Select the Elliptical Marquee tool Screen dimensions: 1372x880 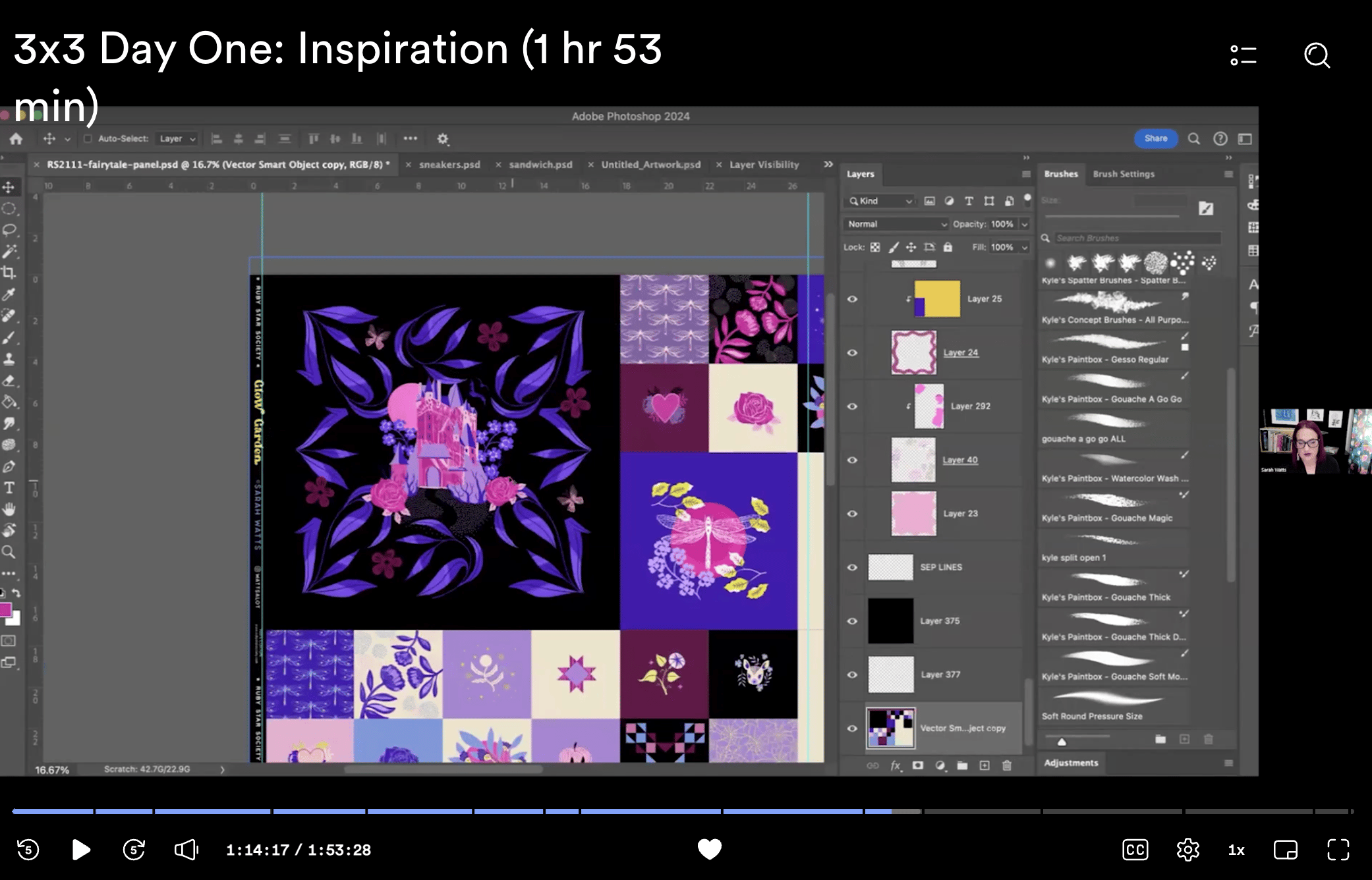tap(9, 209)
